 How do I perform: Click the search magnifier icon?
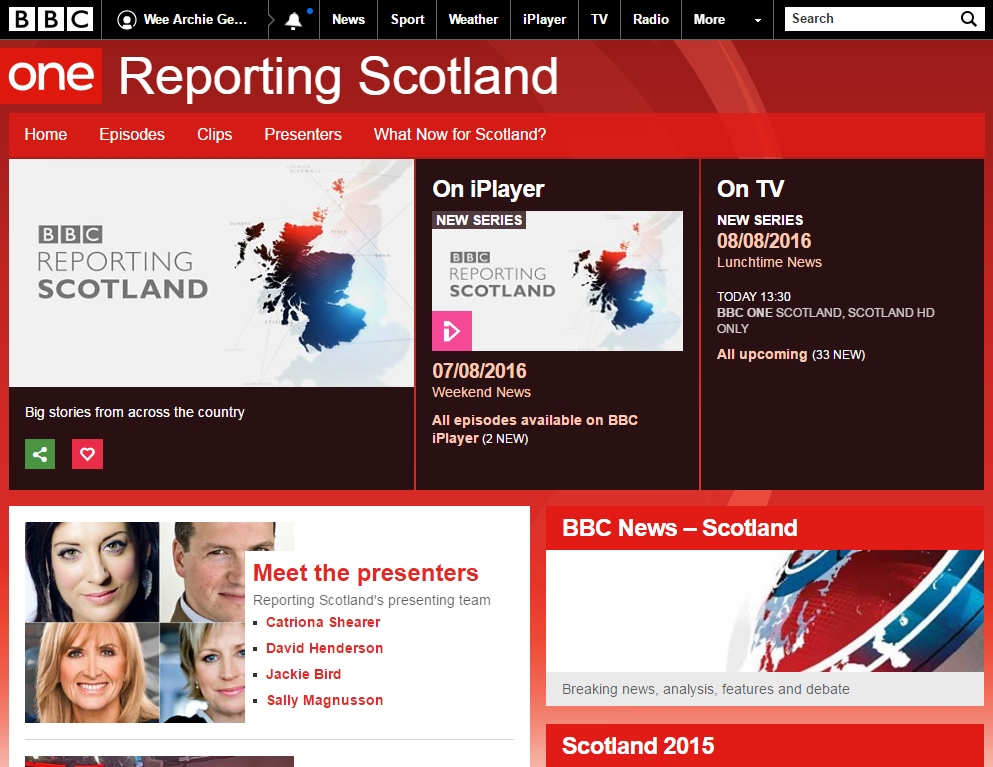968,19
